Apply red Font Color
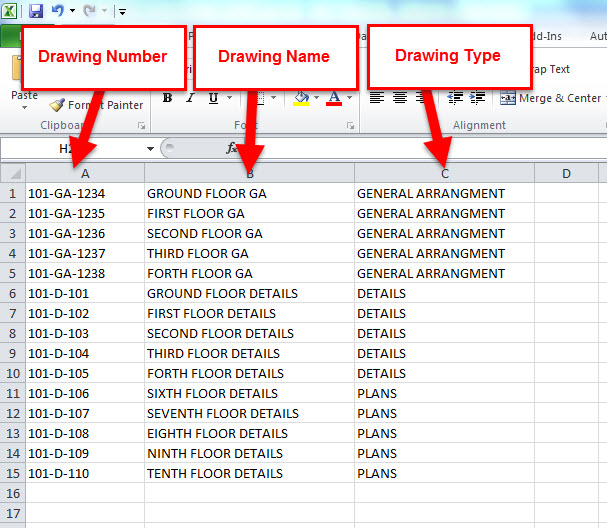This screenshot has height=528, width=607. [334, 98]
